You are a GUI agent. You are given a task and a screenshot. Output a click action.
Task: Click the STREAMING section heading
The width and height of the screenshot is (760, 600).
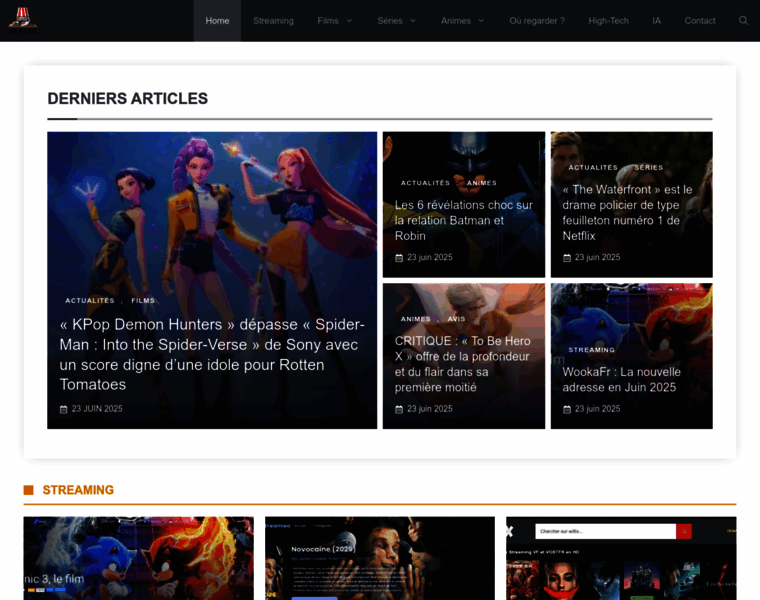(x=78, y=490)
